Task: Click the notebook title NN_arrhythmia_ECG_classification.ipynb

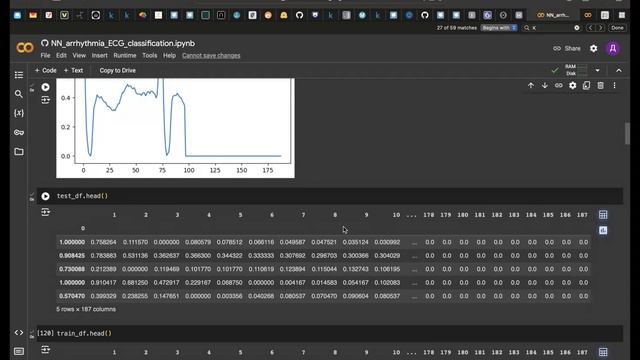Action: tap(123, 43)
